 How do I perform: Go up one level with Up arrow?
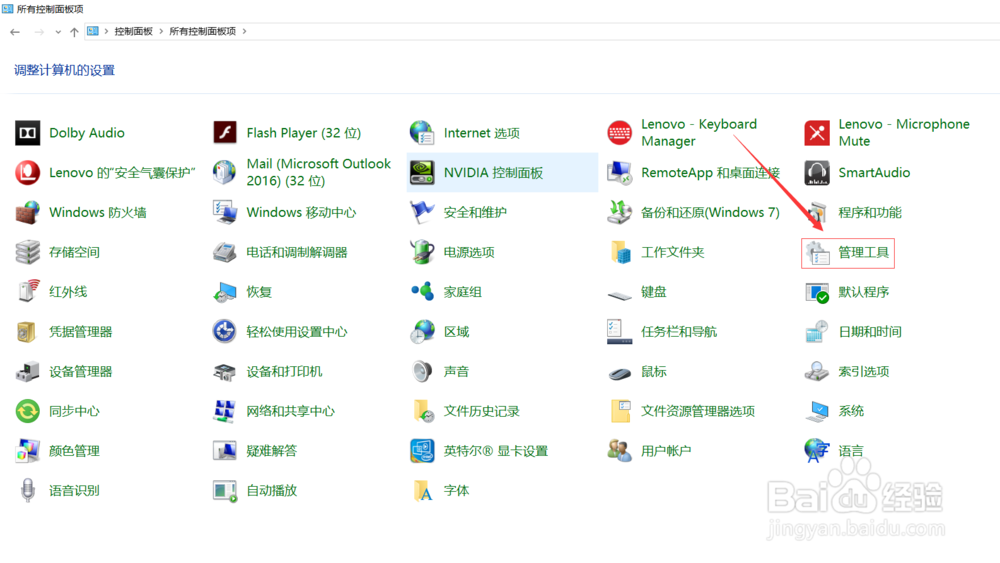coord(74,31)
